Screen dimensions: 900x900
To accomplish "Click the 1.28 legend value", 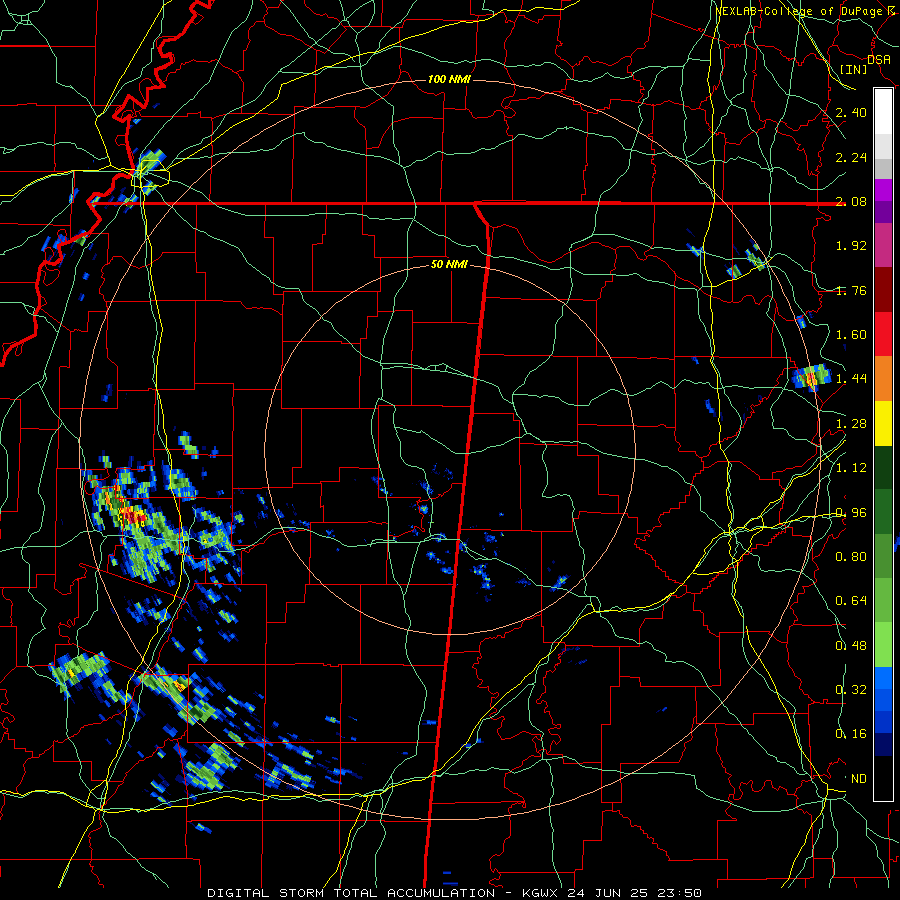I will (x=851, y=424).
